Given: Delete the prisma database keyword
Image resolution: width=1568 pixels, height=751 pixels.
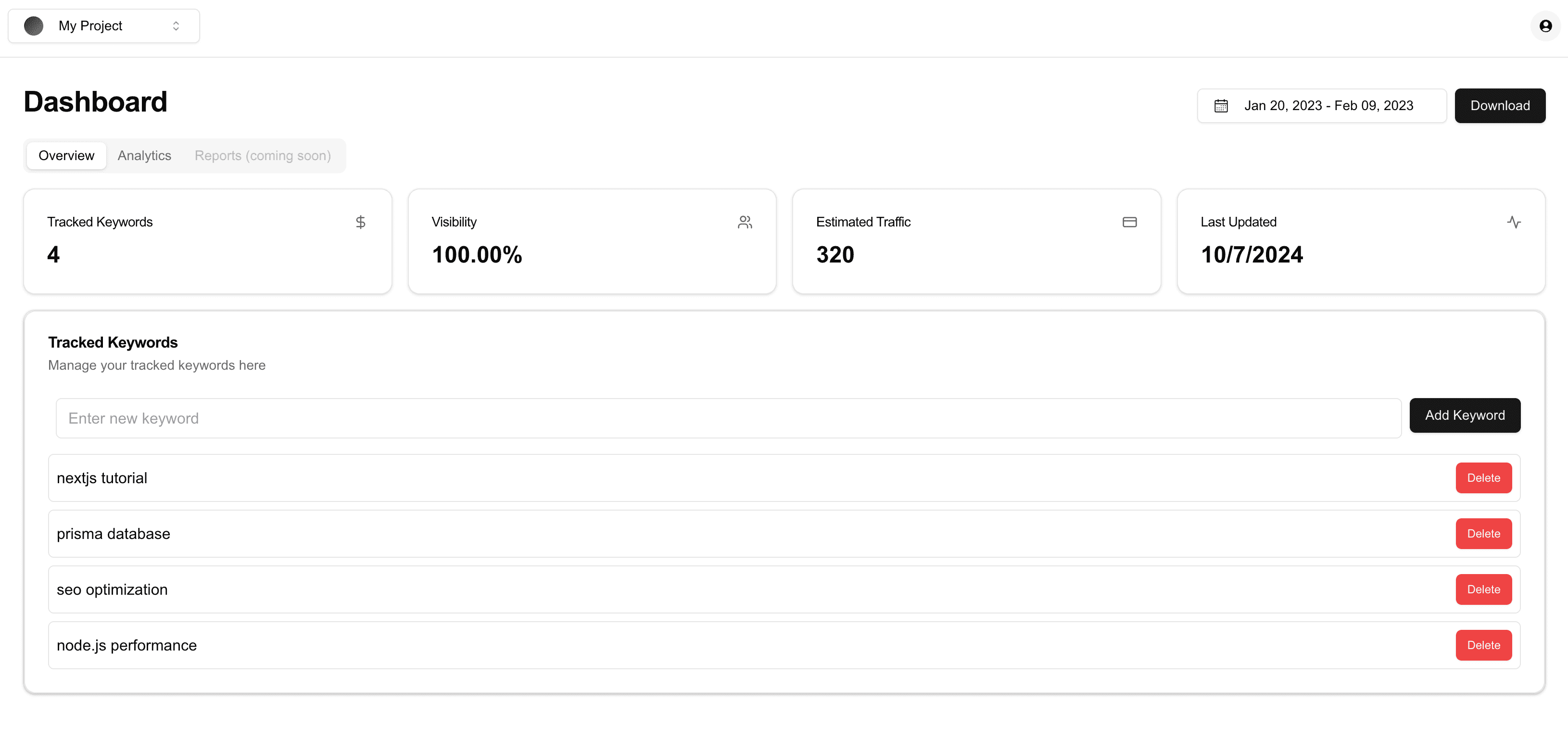Looking at the screenshot, I should tap(1483, 534).
